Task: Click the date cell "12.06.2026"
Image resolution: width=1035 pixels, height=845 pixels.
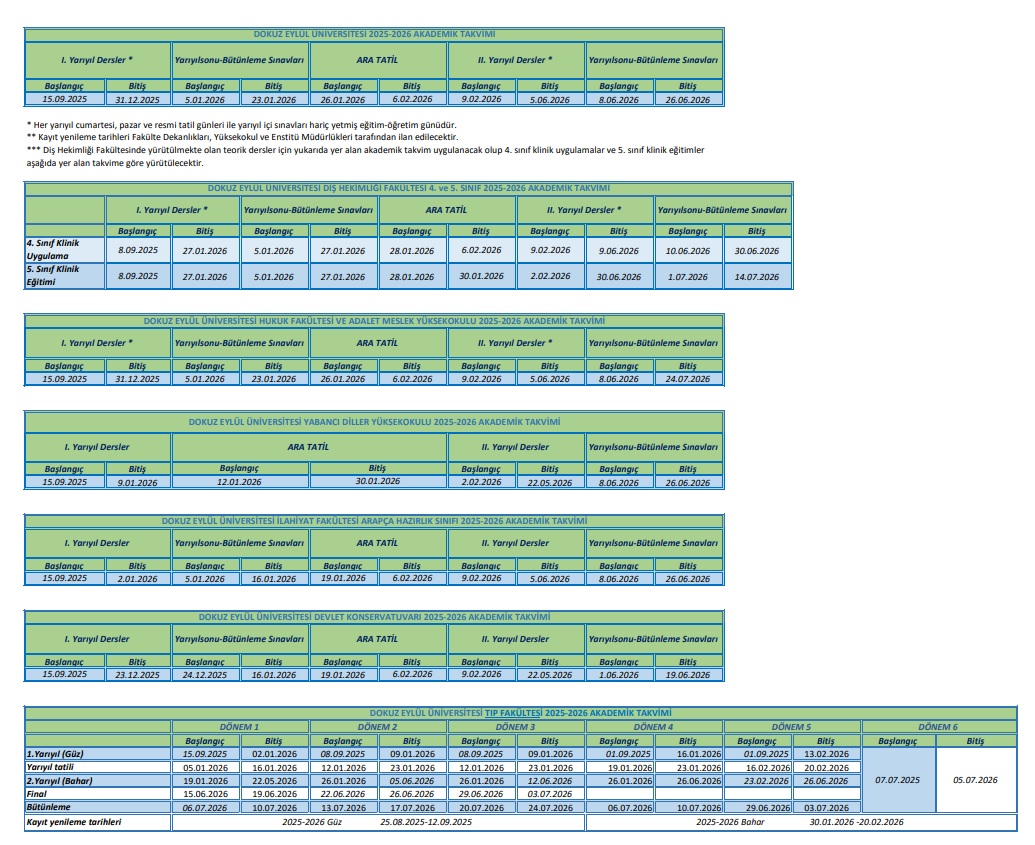Action: coord(550,781)
